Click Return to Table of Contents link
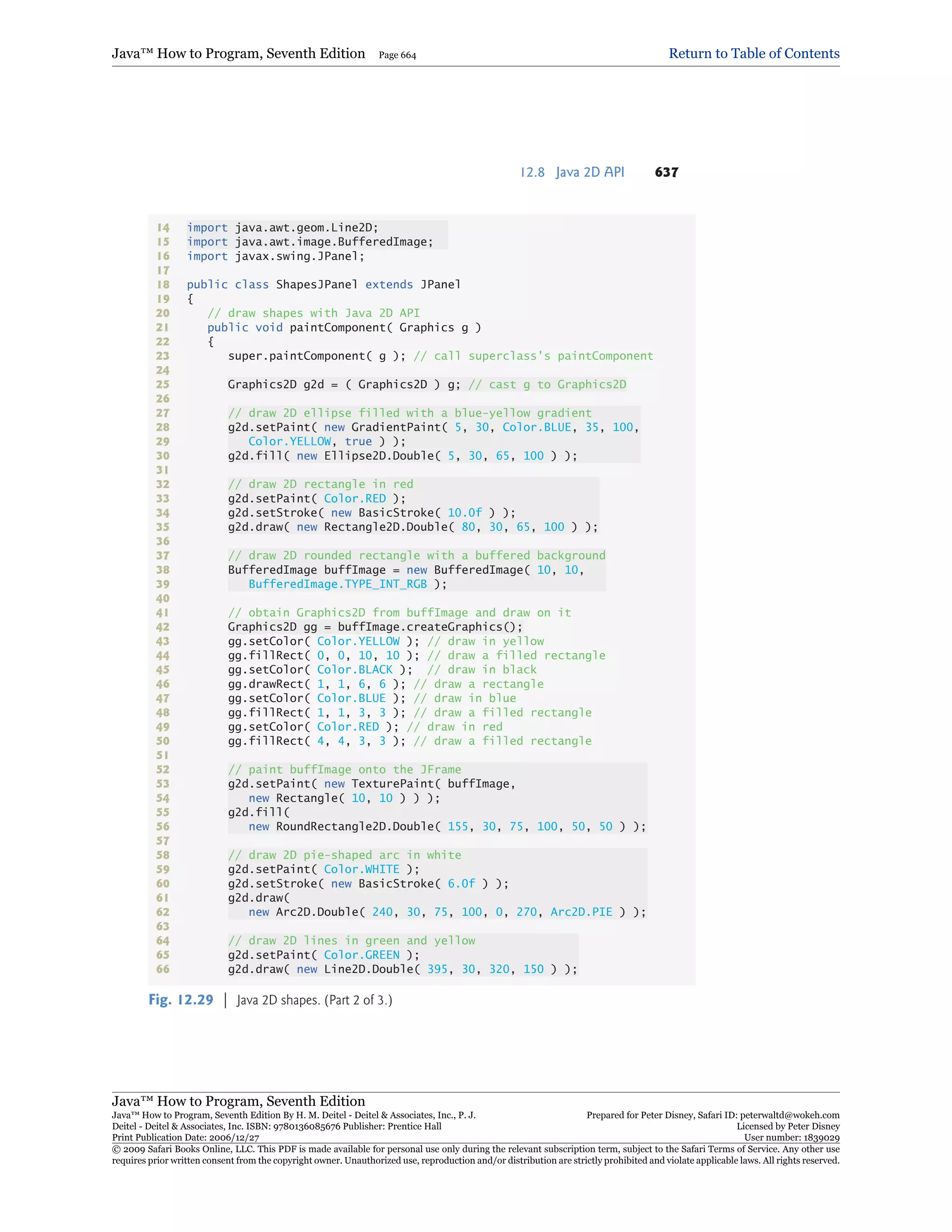 (x=754, y=53)
